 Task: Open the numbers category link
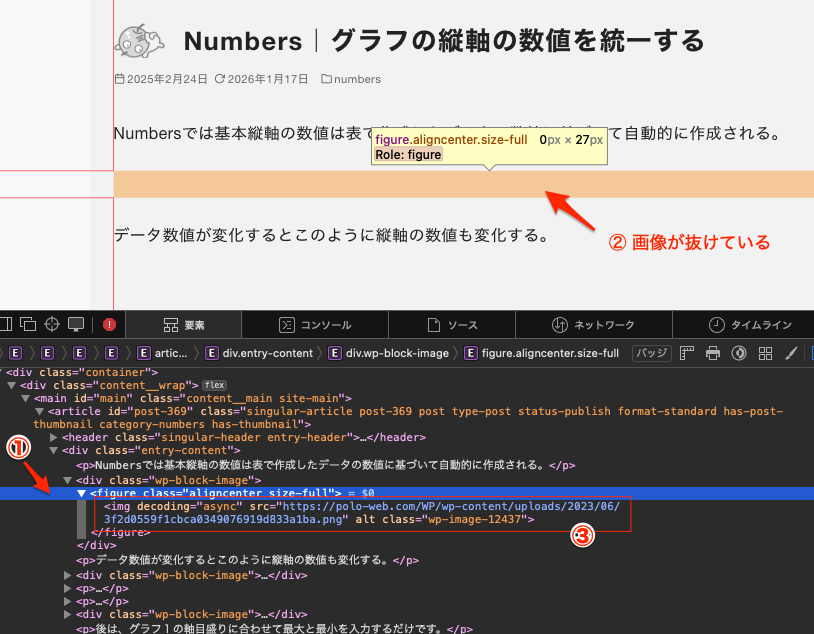coord(357,79)
